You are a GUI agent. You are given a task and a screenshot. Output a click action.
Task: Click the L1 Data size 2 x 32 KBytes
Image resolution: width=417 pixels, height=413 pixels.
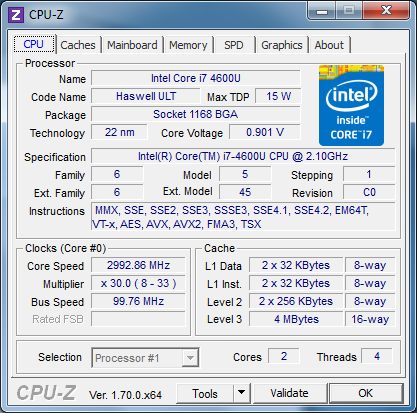click(296, 265)
